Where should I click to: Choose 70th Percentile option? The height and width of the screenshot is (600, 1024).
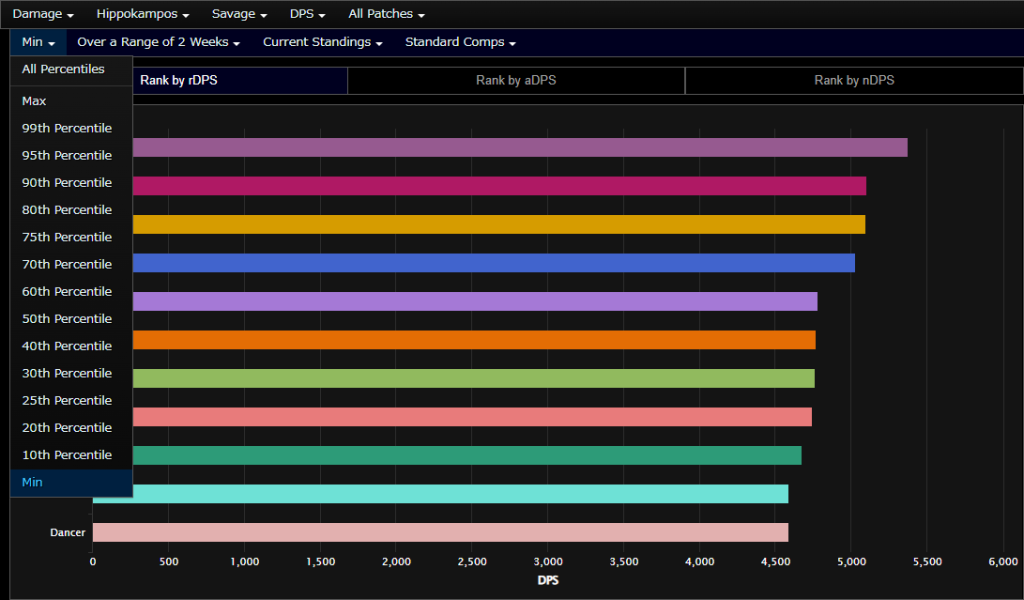click(x=71, y=264)
